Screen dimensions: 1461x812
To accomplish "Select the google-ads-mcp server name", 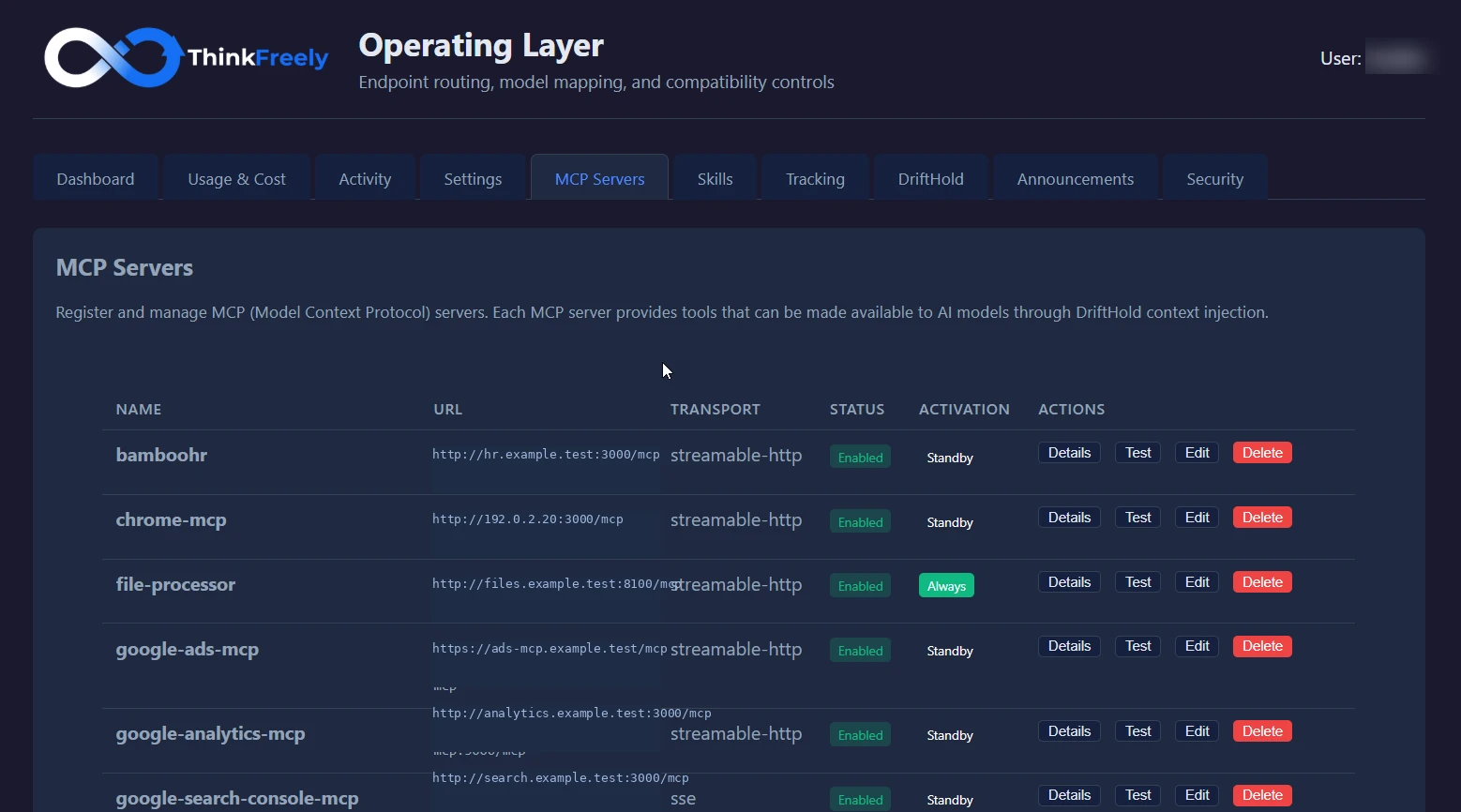I will tap(187, 649).
